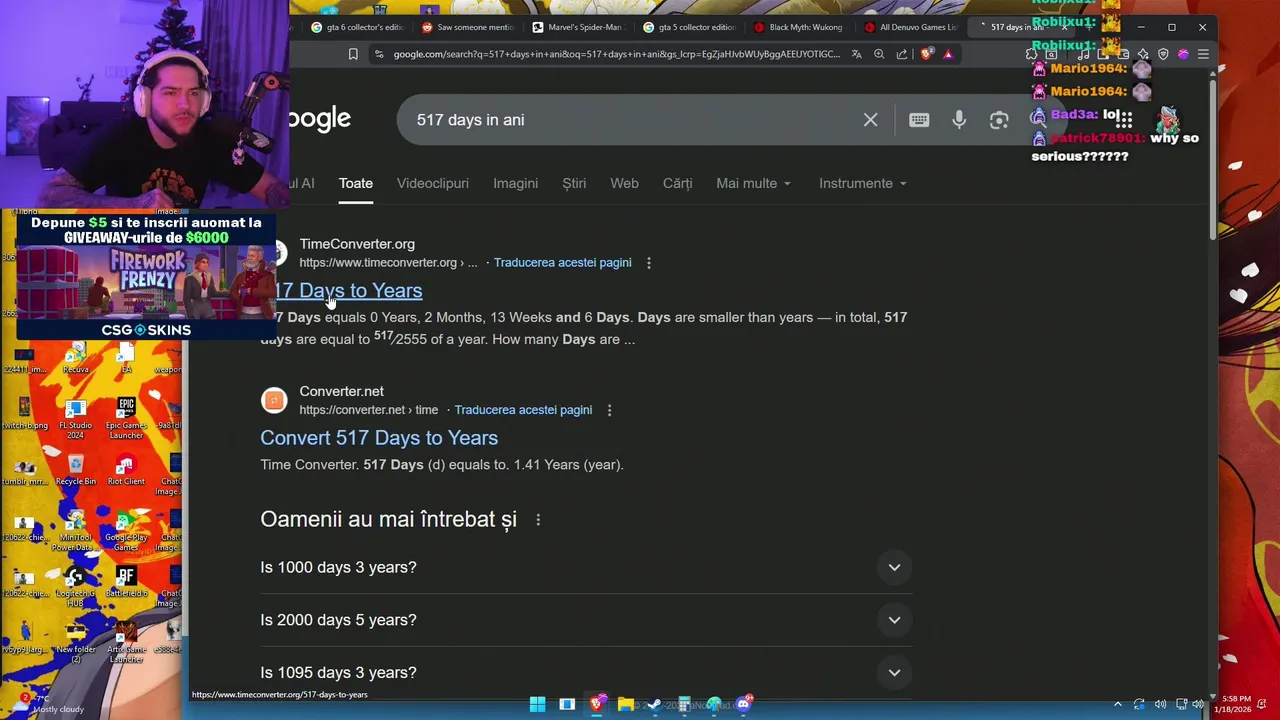Switch to the 'Web' search tab
The height and width of the screenshot is (720, 1280).
coord(624,184)
